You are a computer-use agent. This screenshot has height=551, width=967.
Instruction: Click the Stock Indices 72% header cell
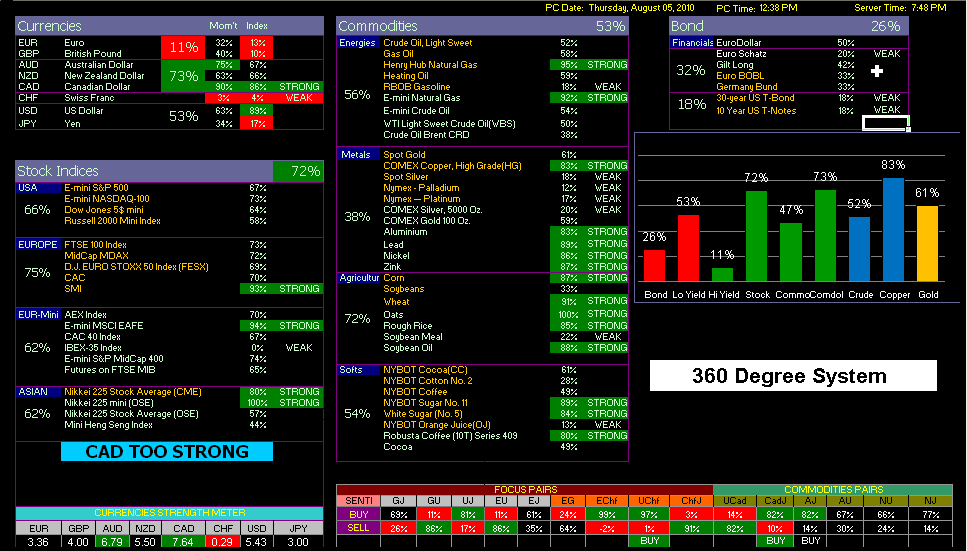click(x=298, y=171)
